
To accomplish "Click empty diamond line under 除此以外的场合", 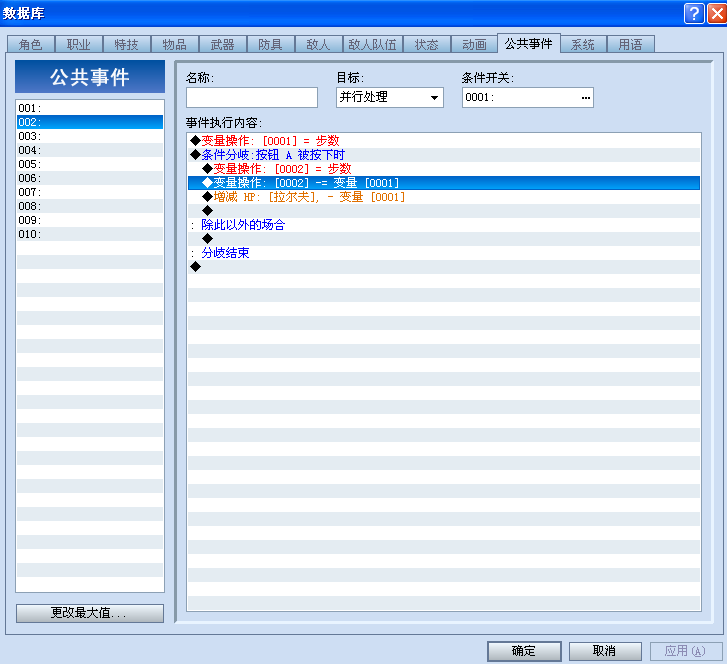I will (444, 239).
